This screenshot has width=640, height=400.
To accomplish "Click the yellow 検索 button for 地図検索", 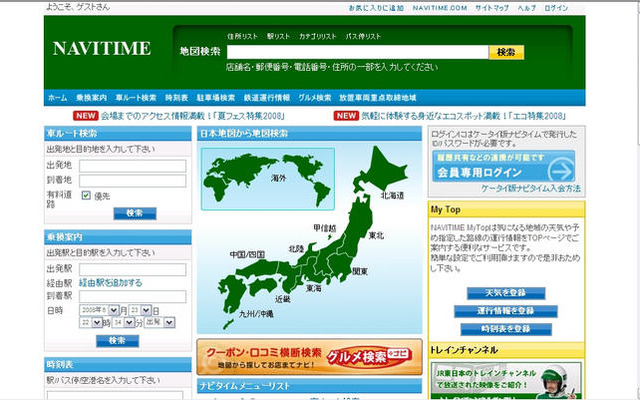I will pyautogui.click(x=506, y=52).
